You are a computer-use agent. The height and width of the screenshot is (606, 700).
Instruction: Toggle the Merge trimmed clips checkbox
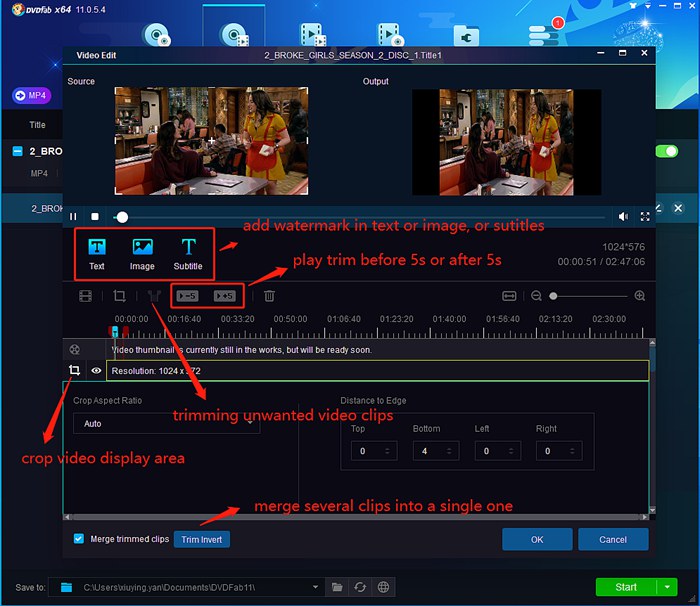pos(79,539)
